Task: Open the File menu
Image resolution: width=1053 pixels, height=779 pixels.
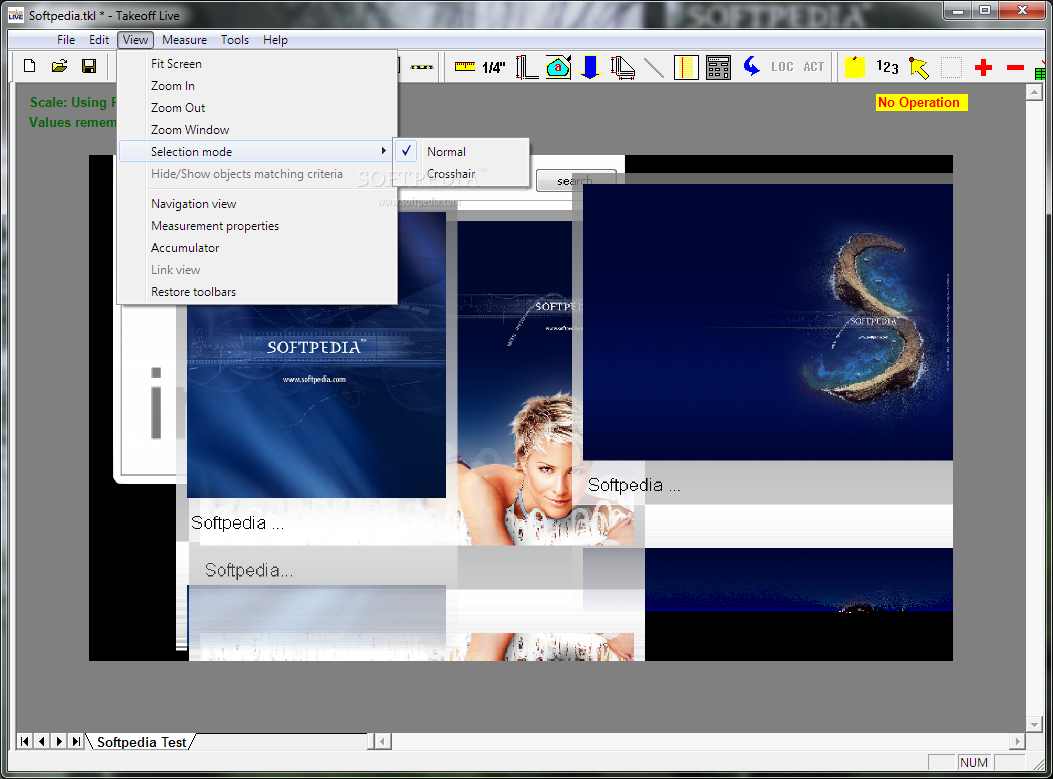Action: 66,40
